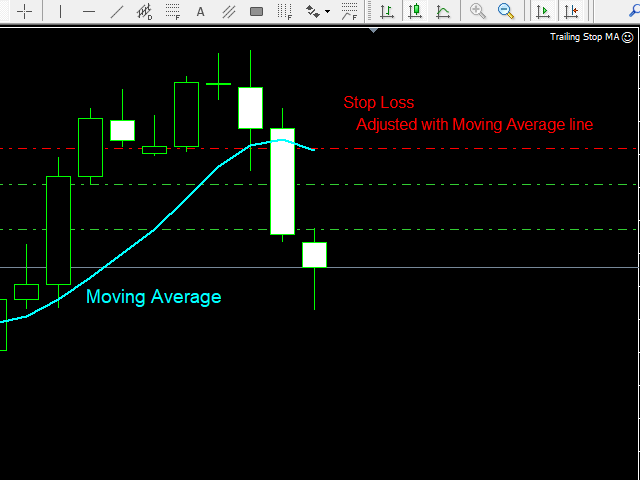Click the Arrows objects tool icon

[313, 11]
